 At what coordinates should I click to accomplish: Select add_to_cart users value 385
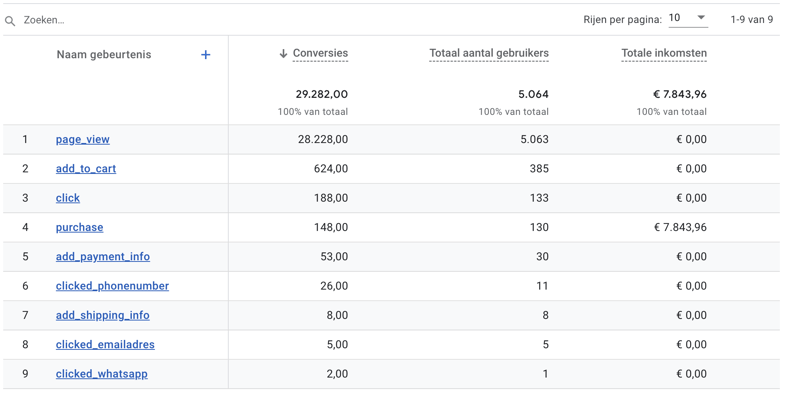(539, 169)
